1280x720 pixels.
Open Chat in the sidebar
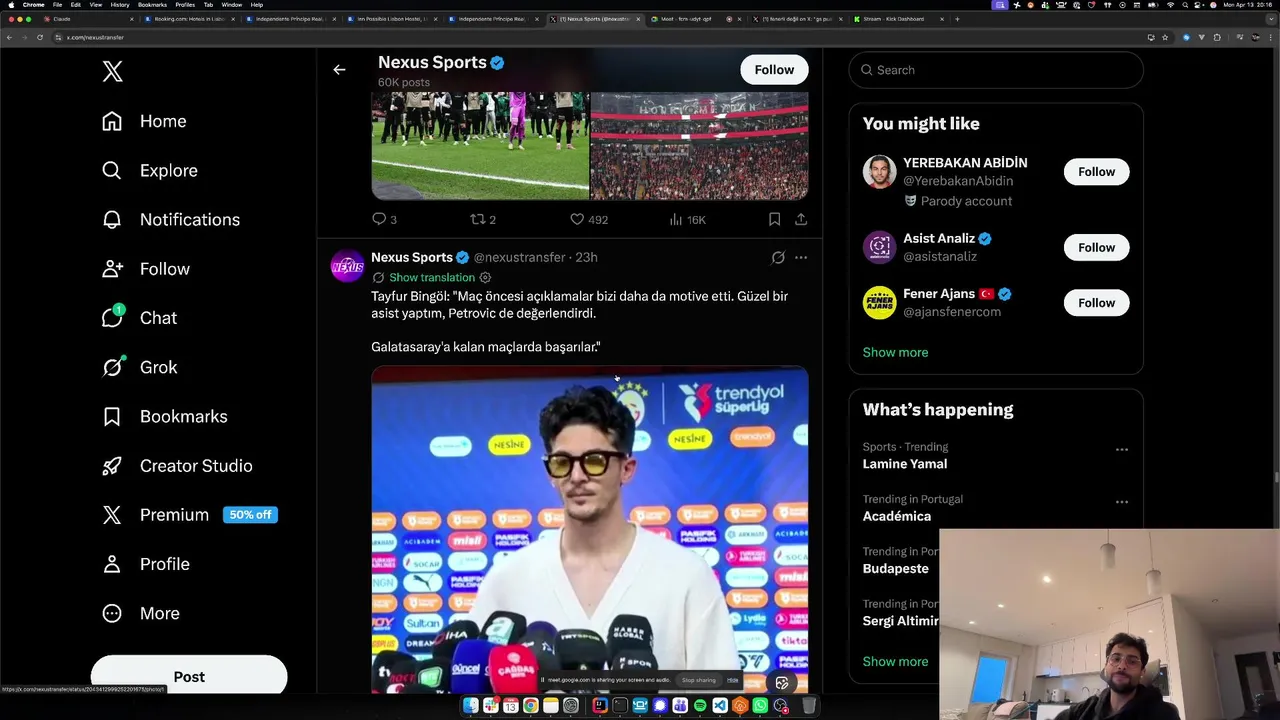[139, 317]
